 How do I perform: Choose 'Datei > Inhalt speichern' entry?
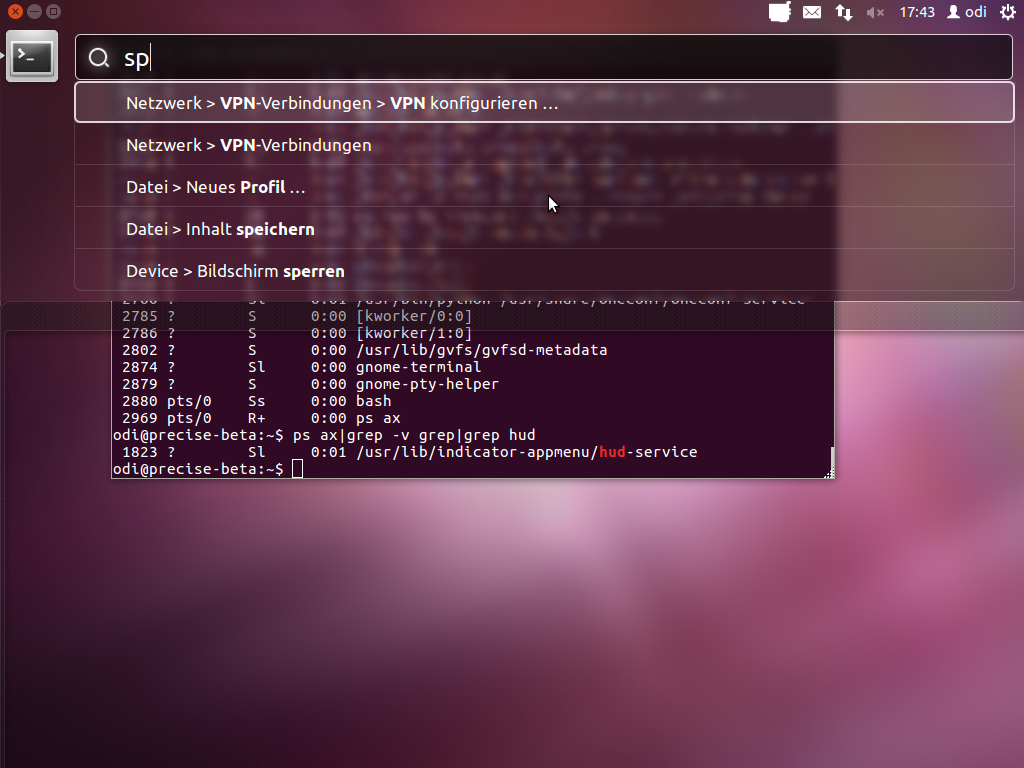coord(544,229)
